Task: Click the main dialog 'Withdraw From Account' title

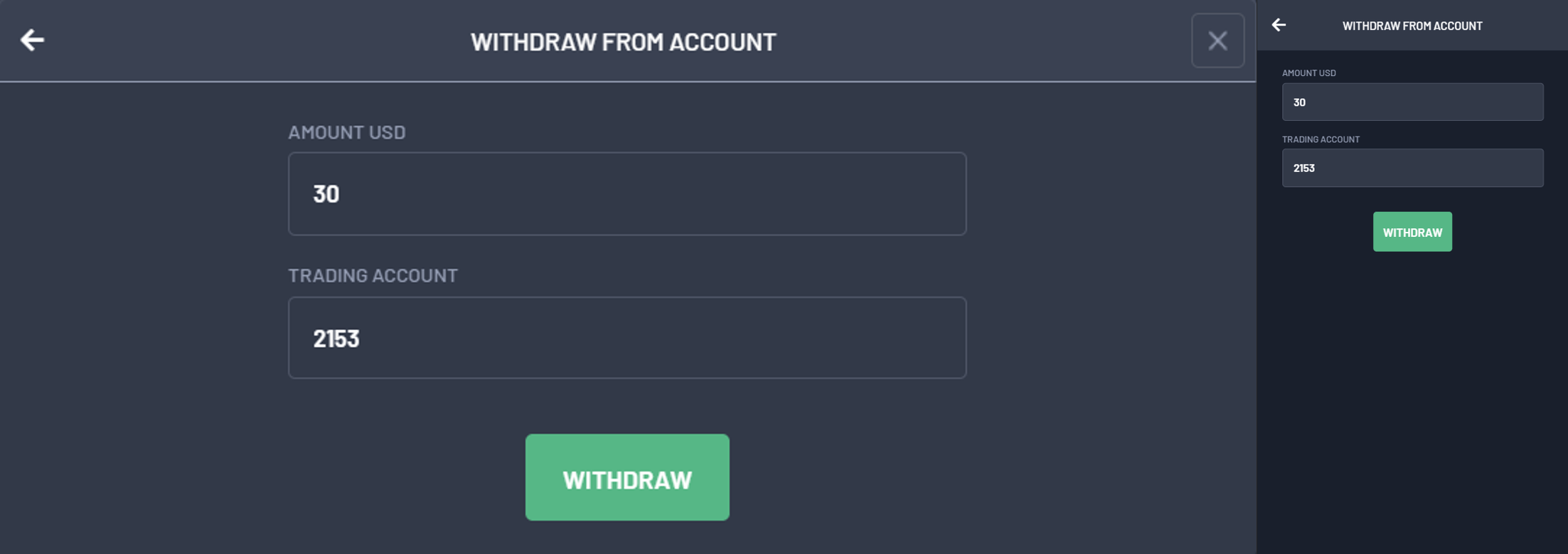Action: 623,42
